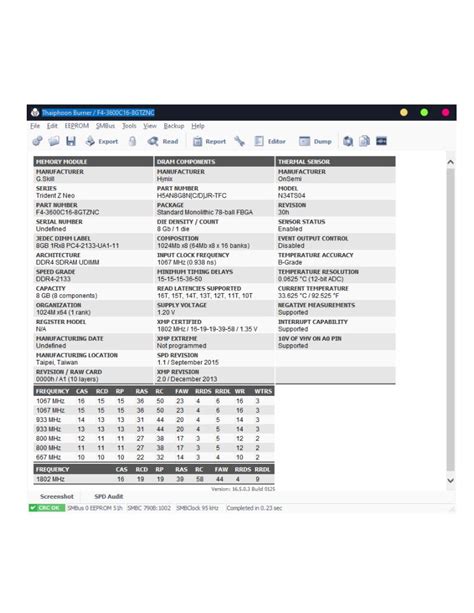Click Completed in 0.23 sec status text
The width and height of the screenshot is (474, 613).
click(254, 508)
